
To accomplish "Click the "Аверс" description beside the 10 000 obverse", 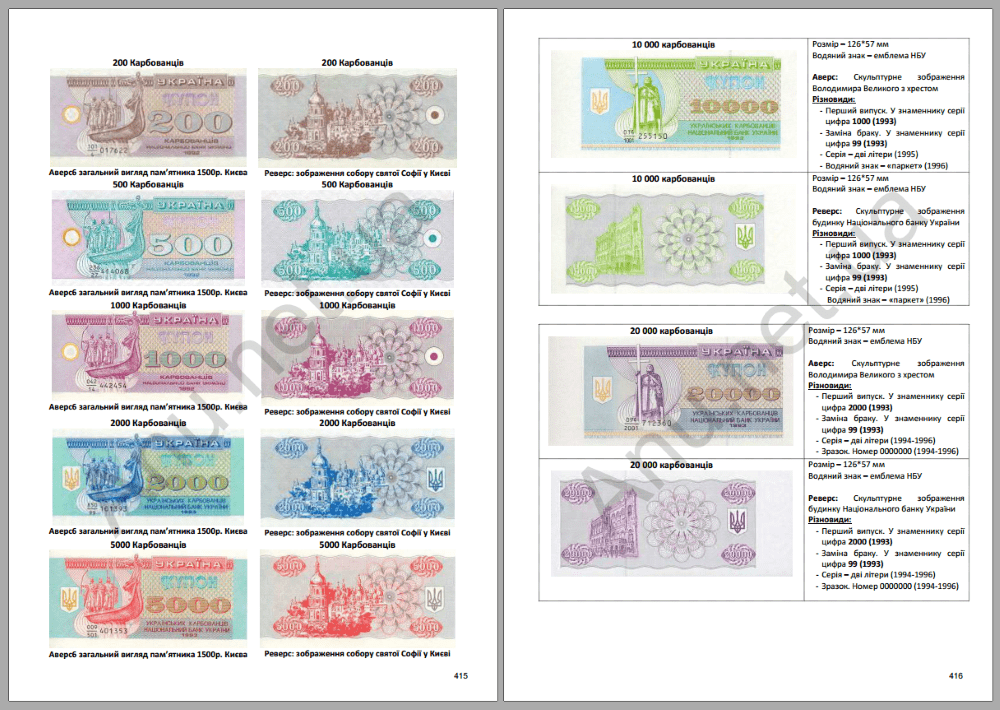I will click(x=886, y=83).
